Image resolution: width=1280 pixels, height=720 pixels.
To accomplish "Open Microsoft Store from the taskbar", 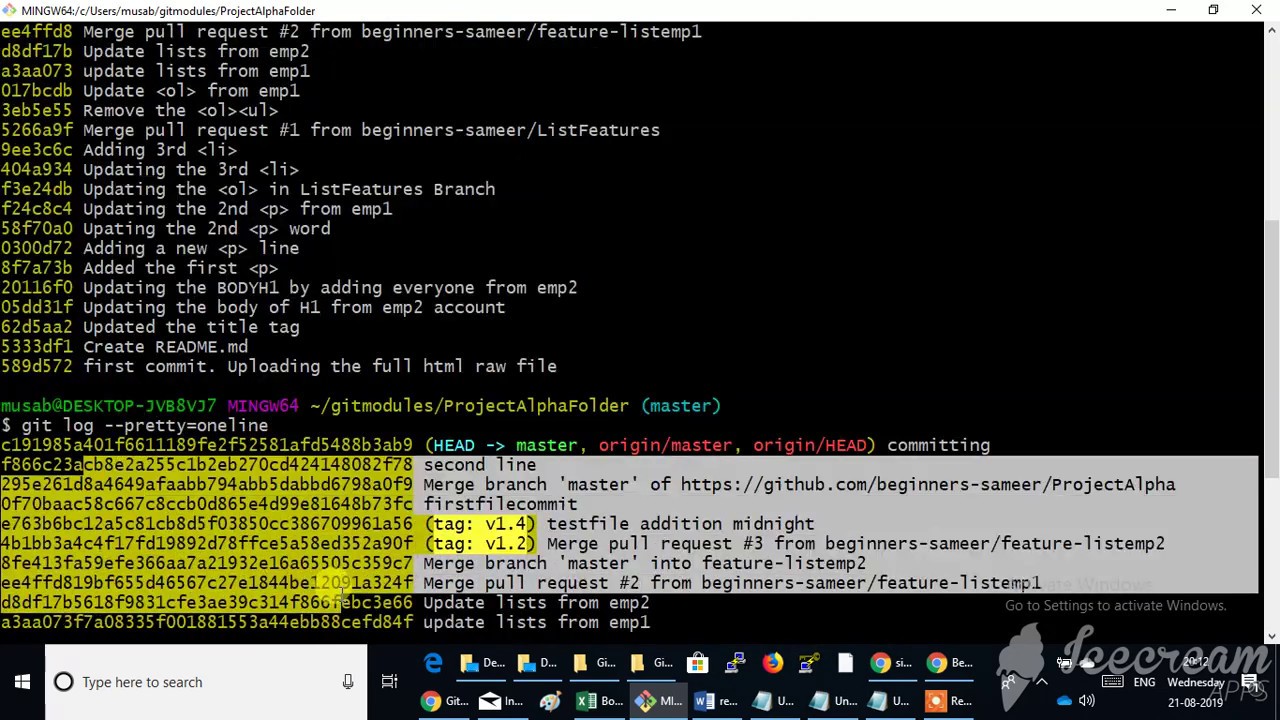I will [697, 663].
